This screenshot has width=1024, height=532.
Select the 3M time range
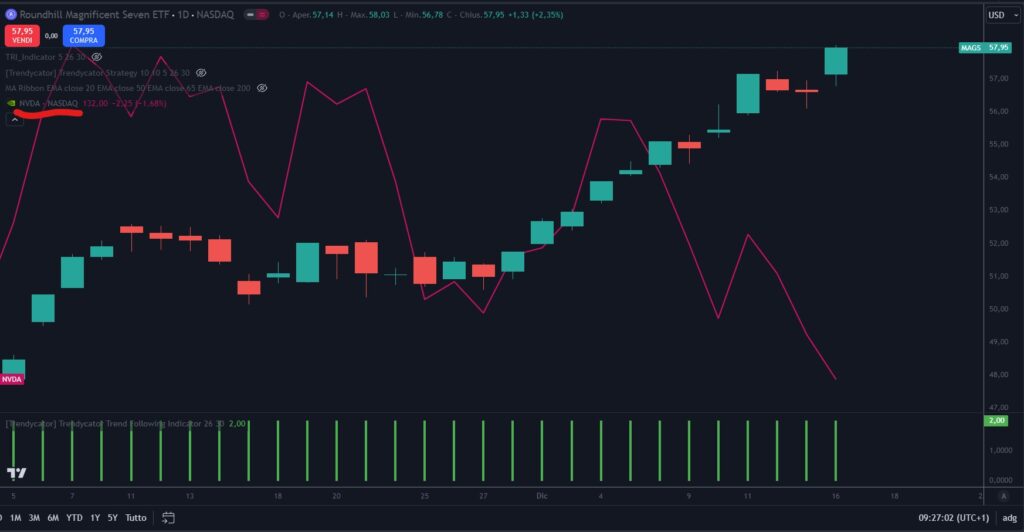(34, 518)
